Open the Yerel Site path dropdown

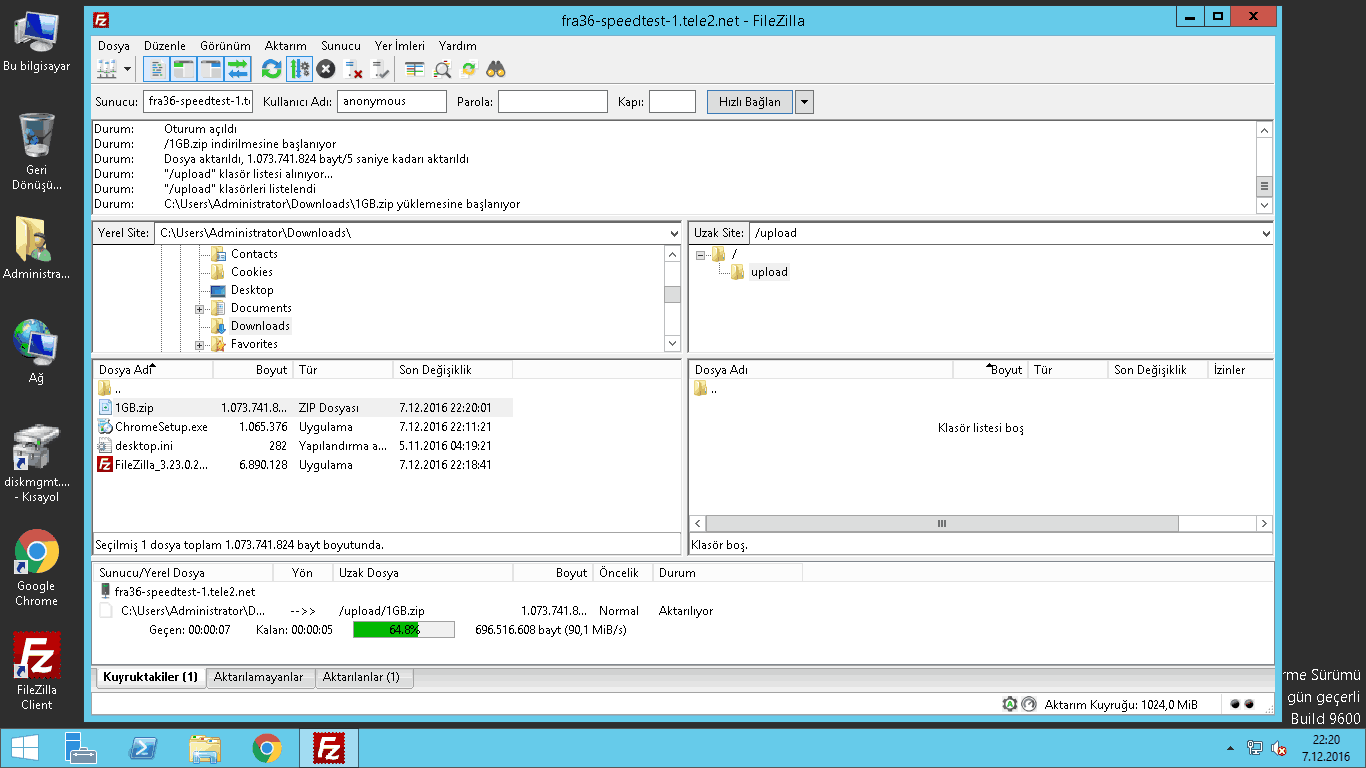[x=673, y=233]
